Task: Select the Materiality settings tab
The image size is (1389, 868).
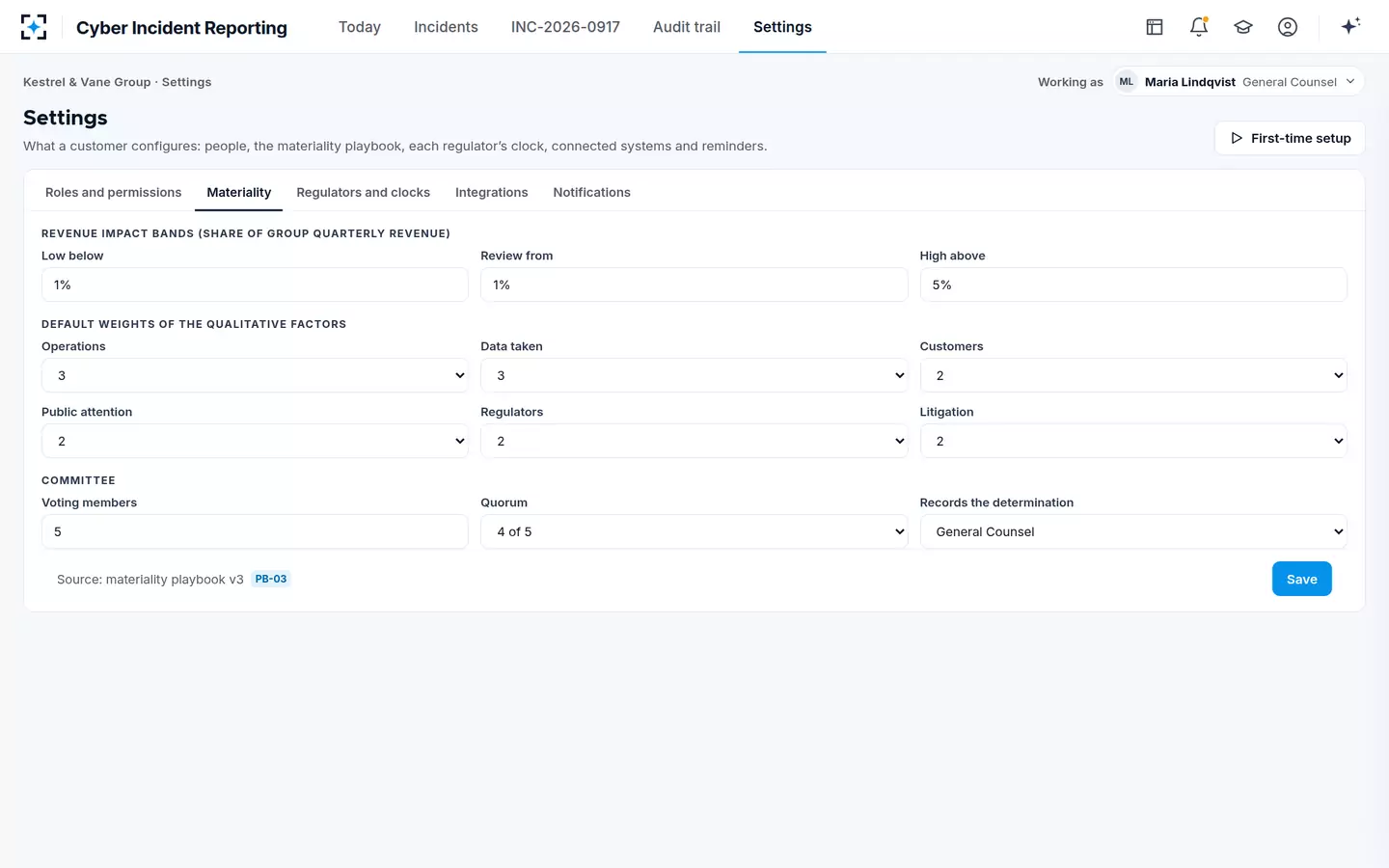Action: click(x=239, y=192)
